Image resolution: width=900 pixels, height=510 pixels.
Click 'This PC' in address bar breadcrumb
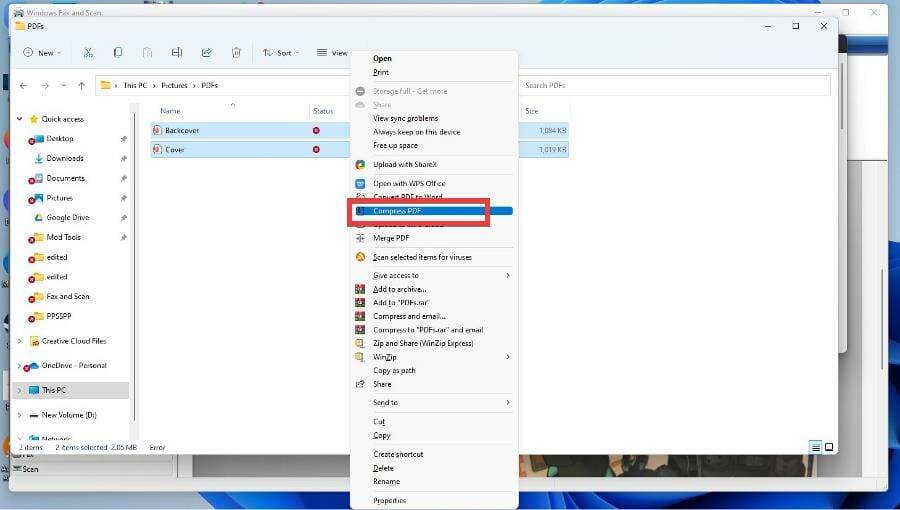tap(135, 85)
